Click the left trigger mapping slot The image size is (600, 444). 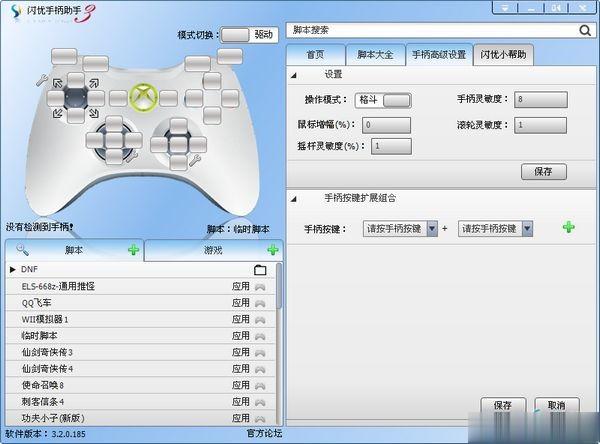(x=64, y=56)
